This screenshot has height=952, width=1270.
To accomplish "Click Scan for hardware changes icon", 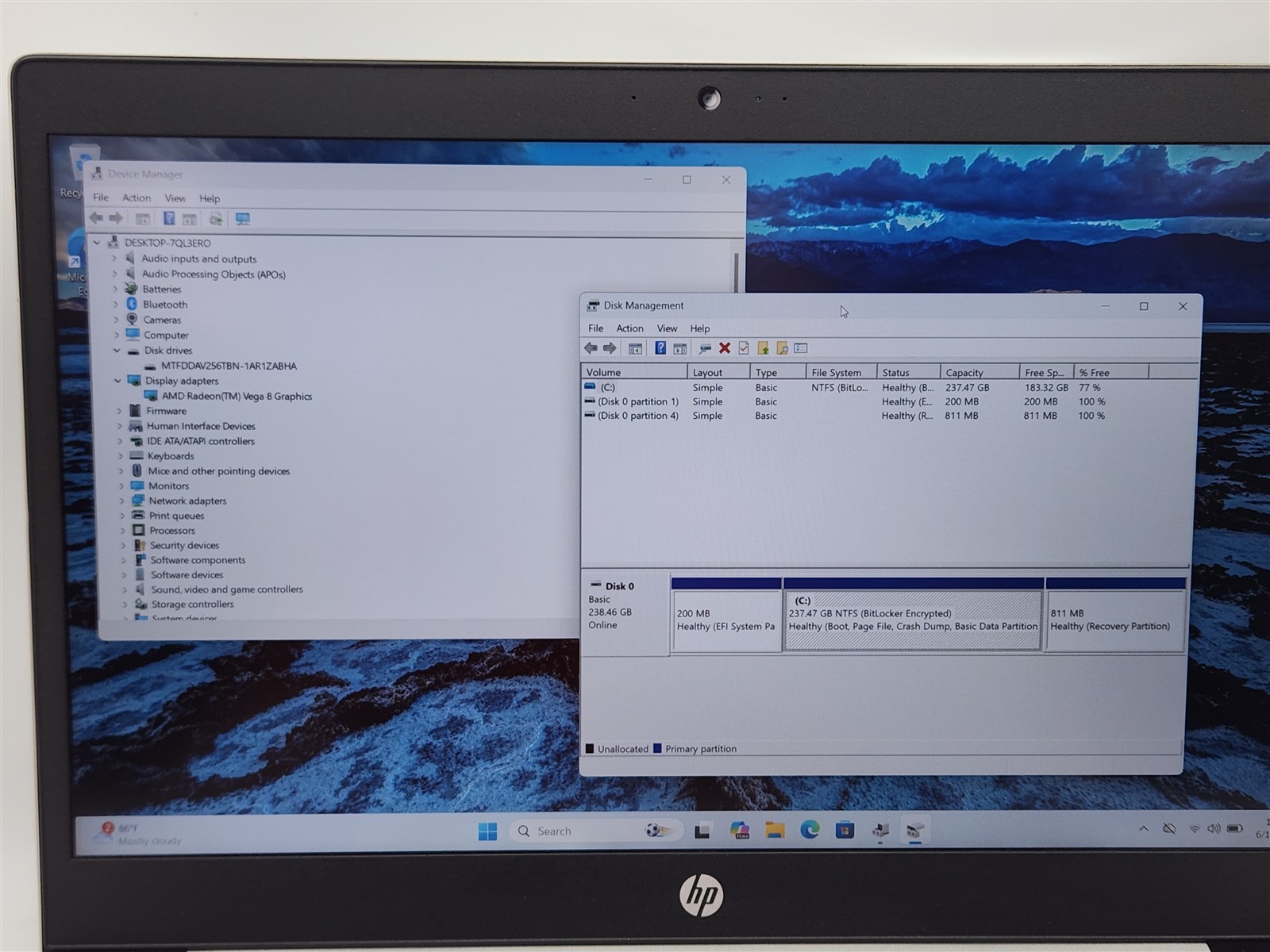I will pyautogui.click(x=216, y=219).
